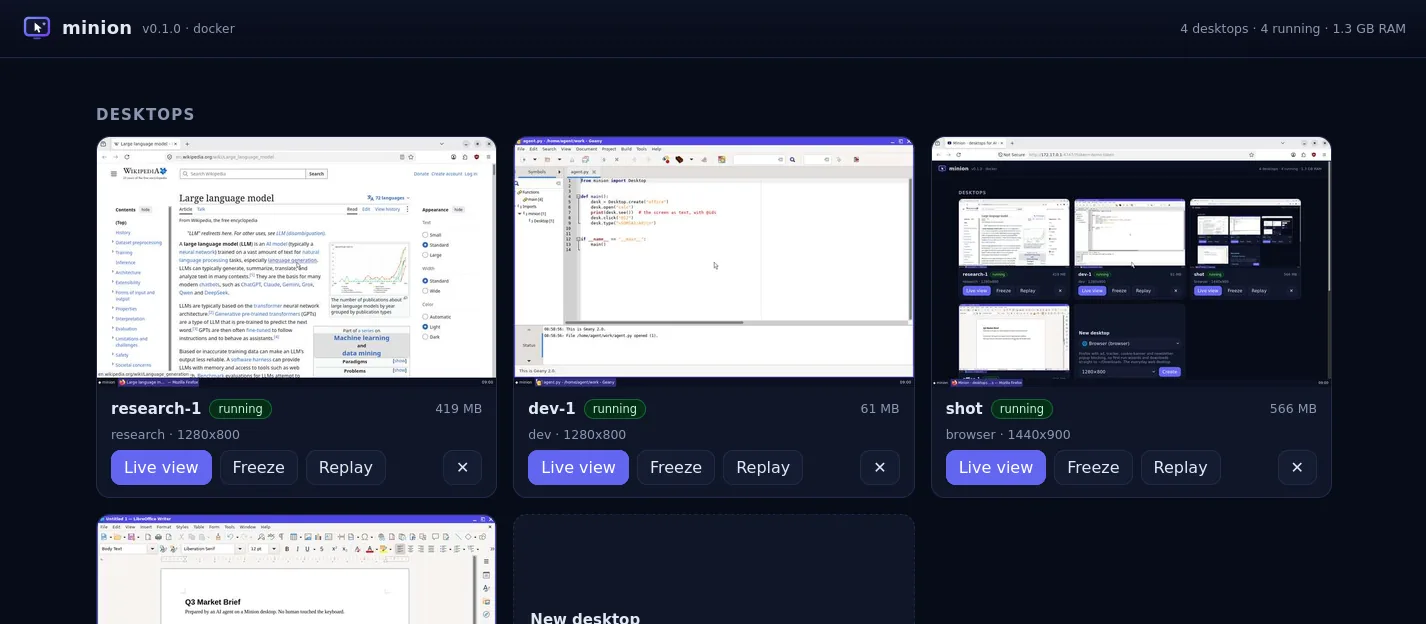This screenshot has height=624, width=1426.
Task: Click the Firefox reload icon in the research-1 preview
Action: (127, 157)
